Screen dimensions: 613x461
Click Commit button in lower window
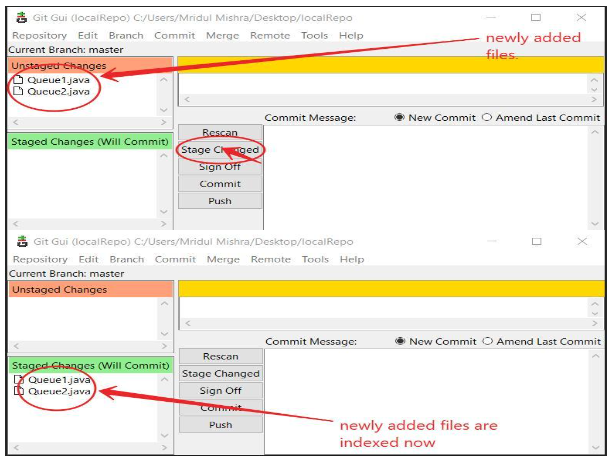coord(220,407)
